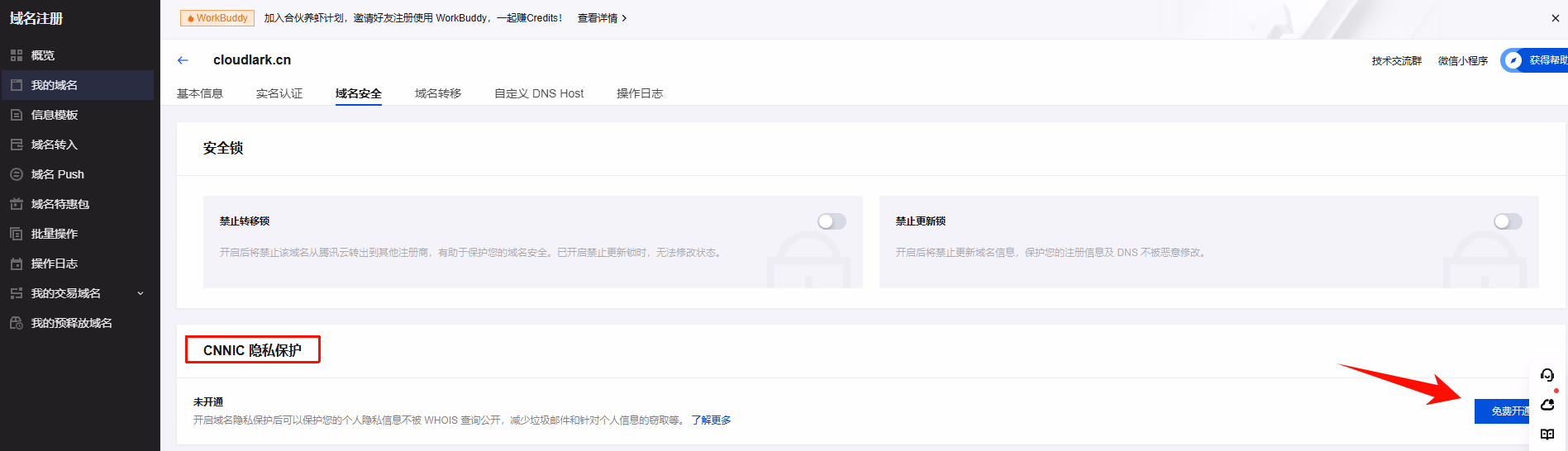This screenshot has width=1568, height=451.
Task: Open 域名 Push from the sidebar
Action: pos(57,174)
